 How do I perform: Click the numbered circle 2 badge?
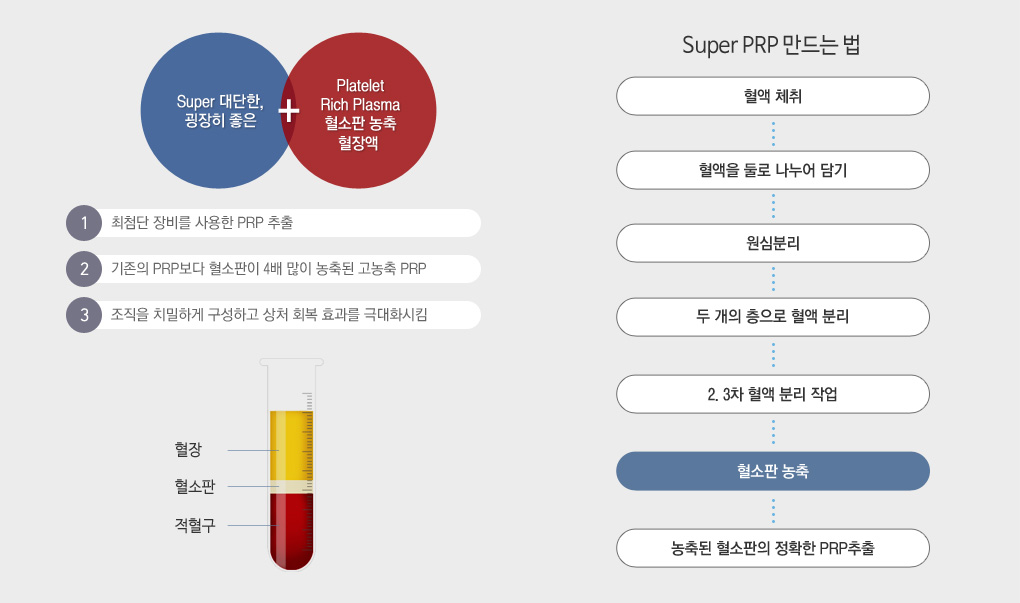85,269
